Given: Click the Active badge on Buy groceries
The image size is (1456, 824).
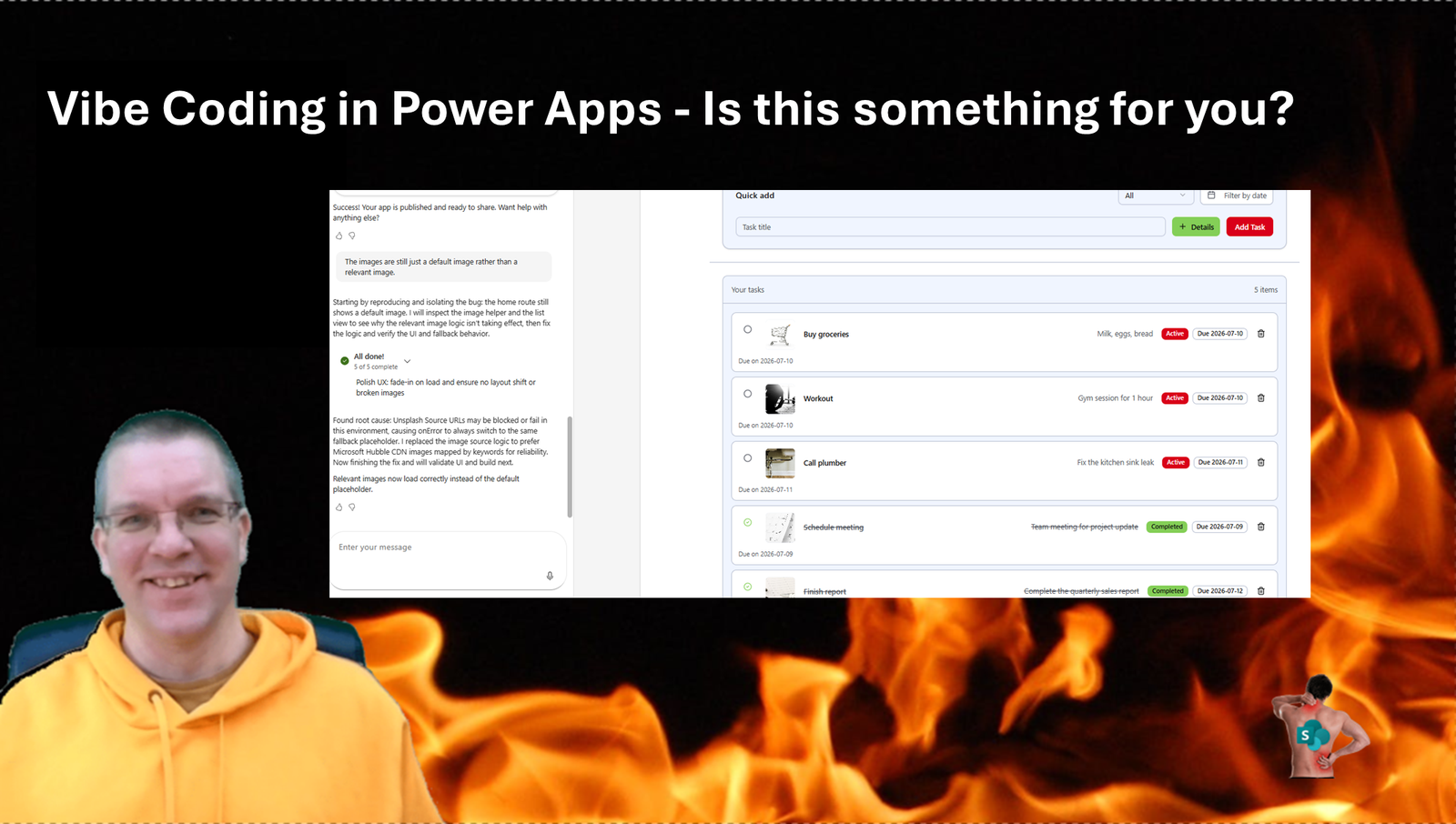Looking at the screenshot, I should click(x=1175, y=334).
